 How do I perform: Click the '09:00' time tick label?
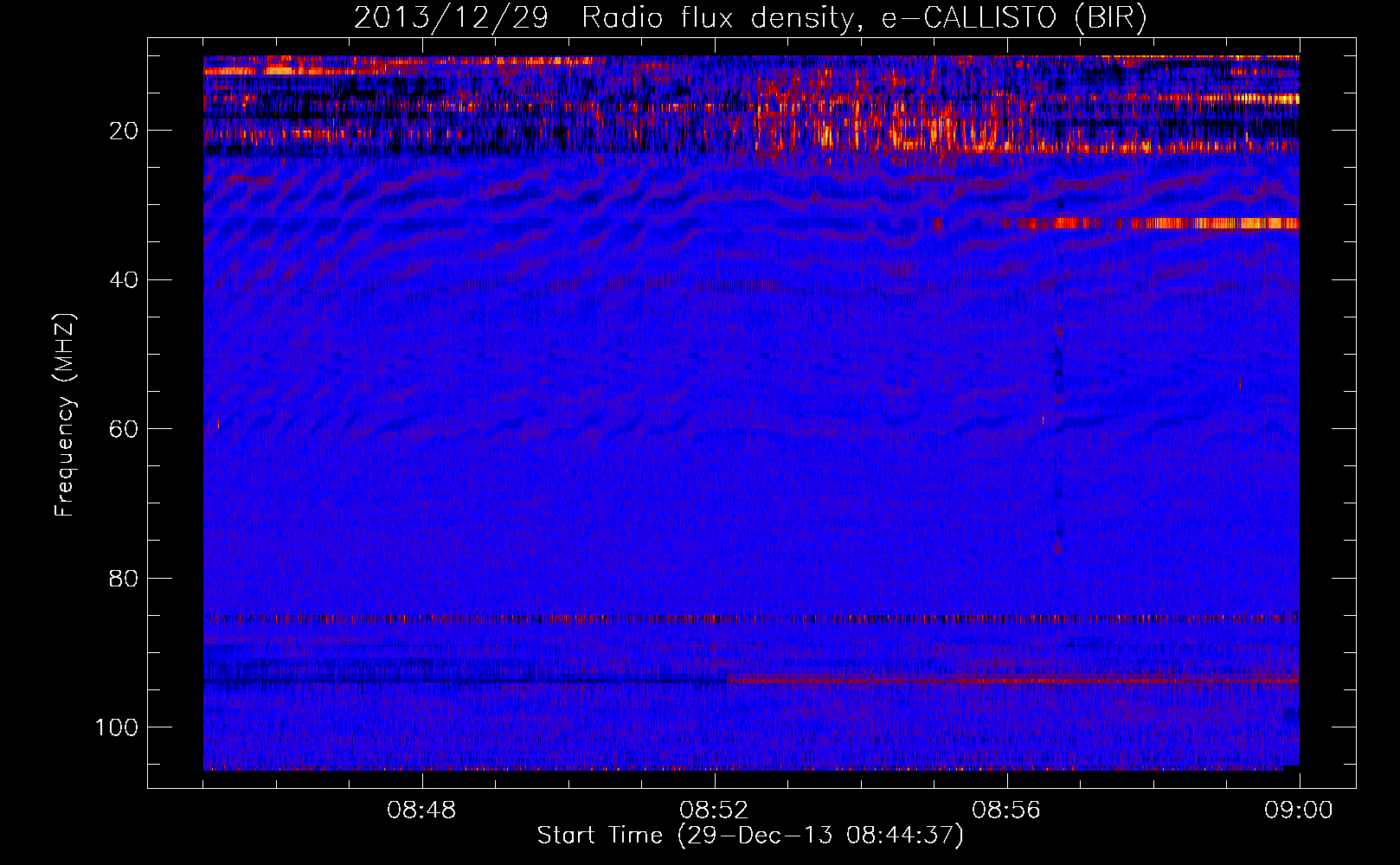pyautogui.click(x=1299, y=811)
